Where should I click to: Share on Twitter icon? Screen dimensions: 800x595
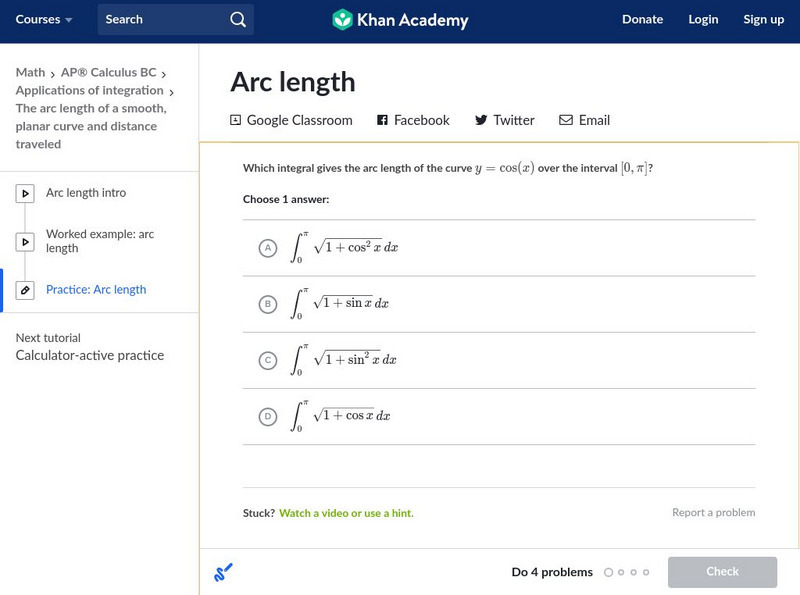point(481,120)
